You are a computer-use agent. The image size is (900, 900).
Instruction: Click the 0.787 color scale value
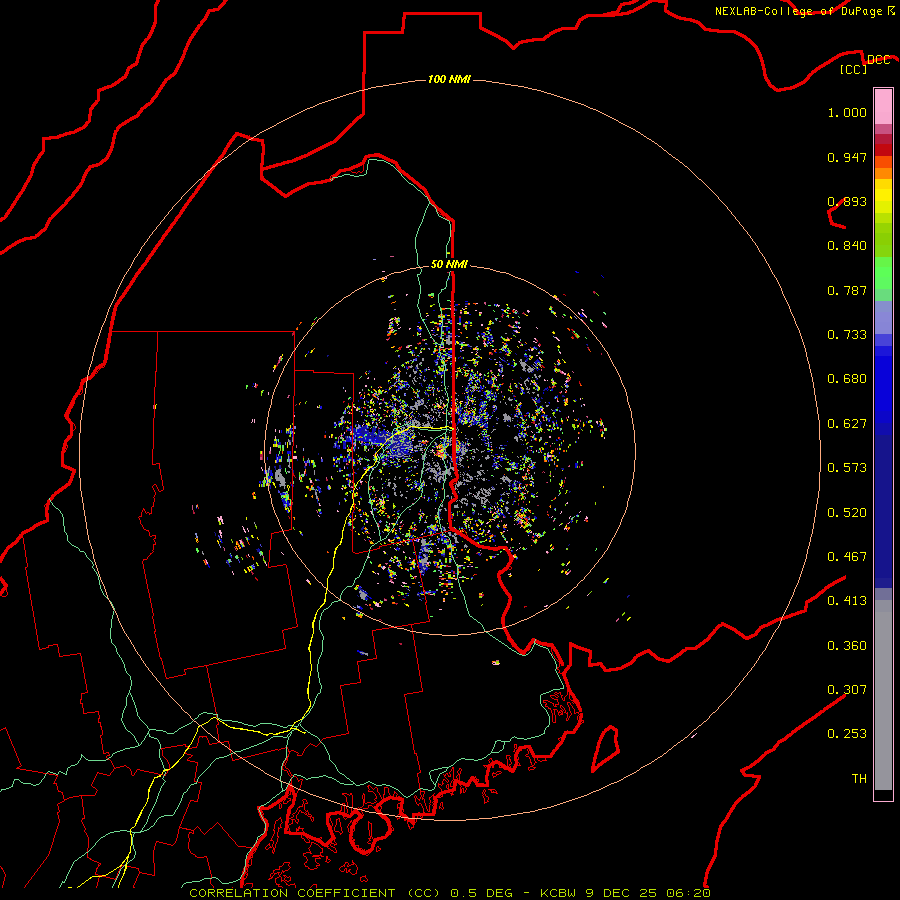[x=847, y=290]
